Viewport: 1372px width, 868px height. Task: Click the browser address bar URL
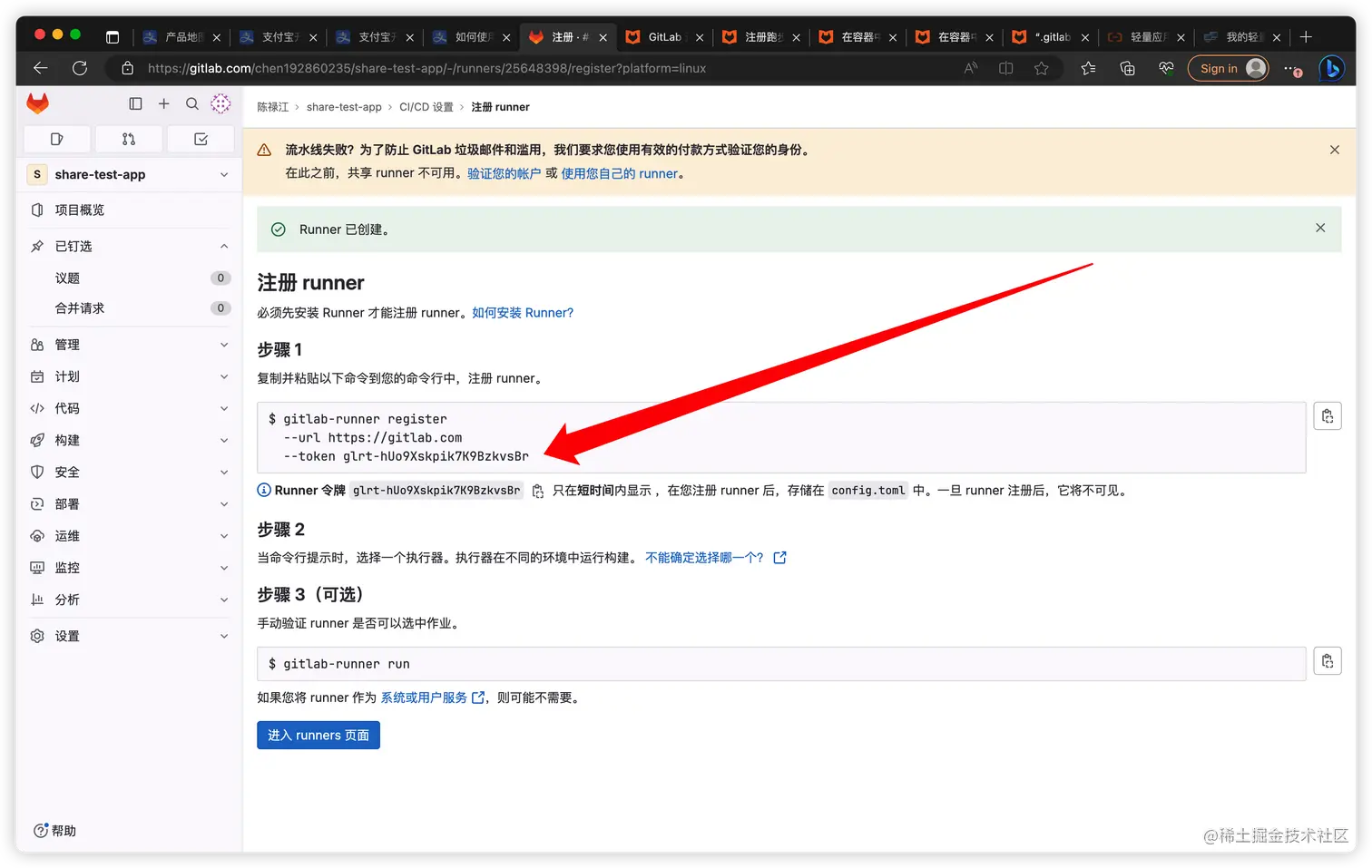[x=426, y=68]
